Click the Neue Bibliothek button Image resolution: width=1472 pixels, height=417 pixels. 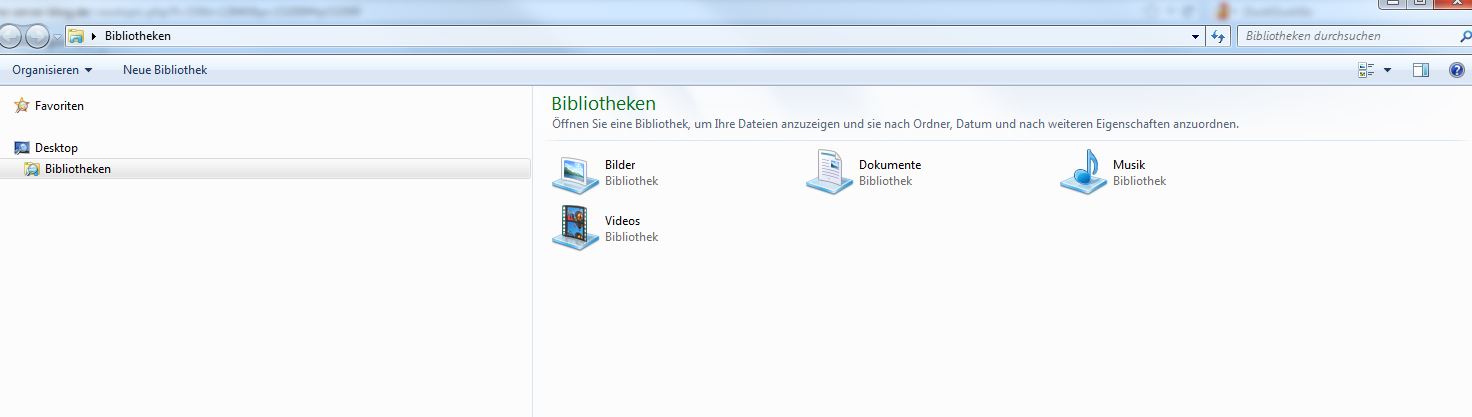coord(165,70)
